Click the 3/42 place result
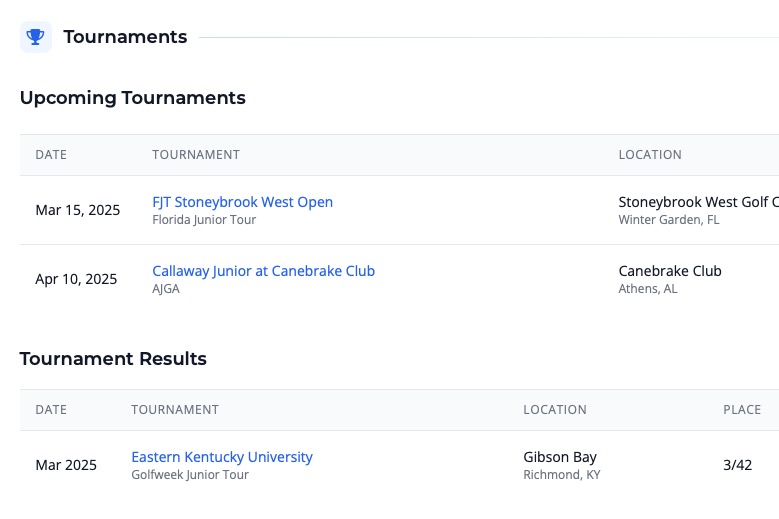 pyautogui.click(x=737, y=465)
